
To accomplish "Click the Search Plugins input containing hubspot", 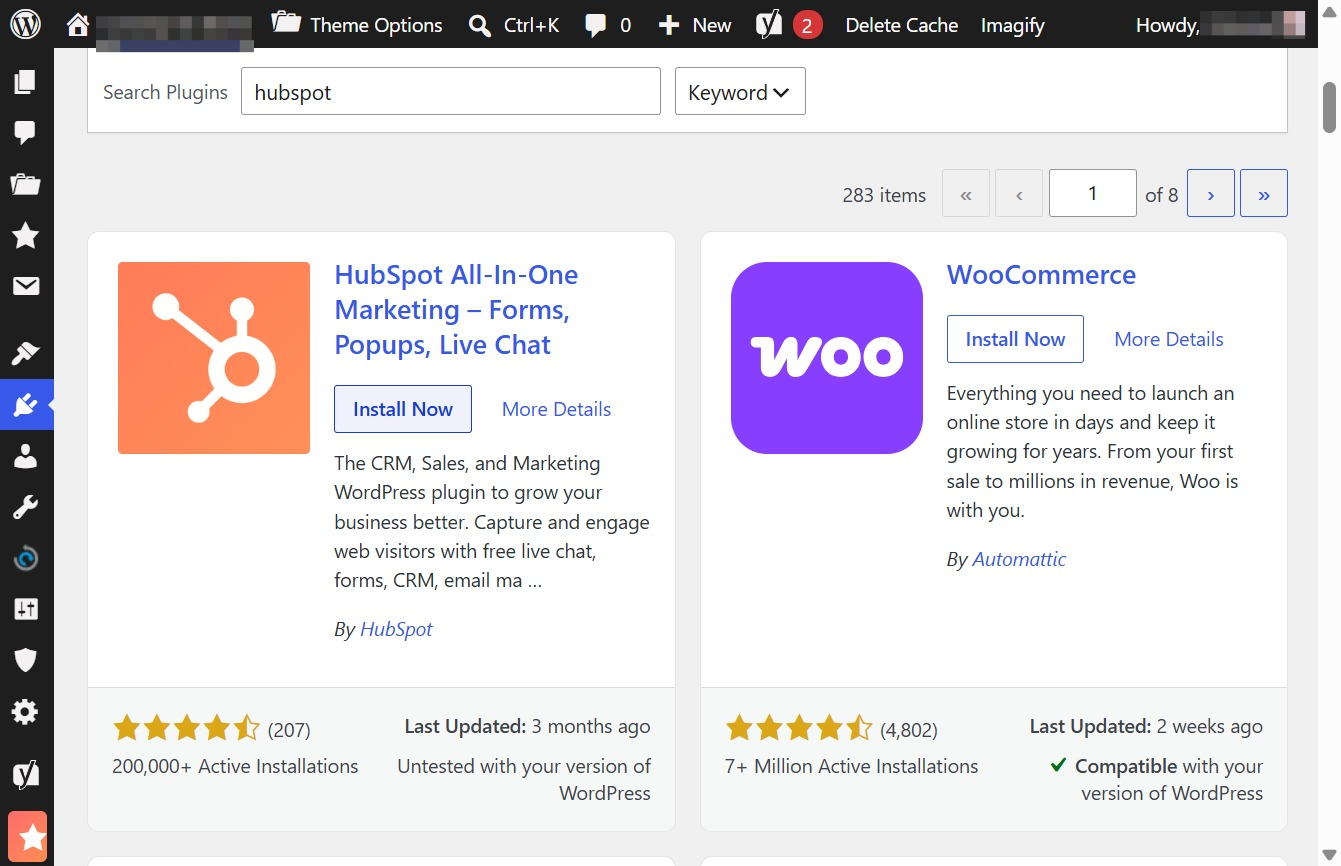I will 451,92.
